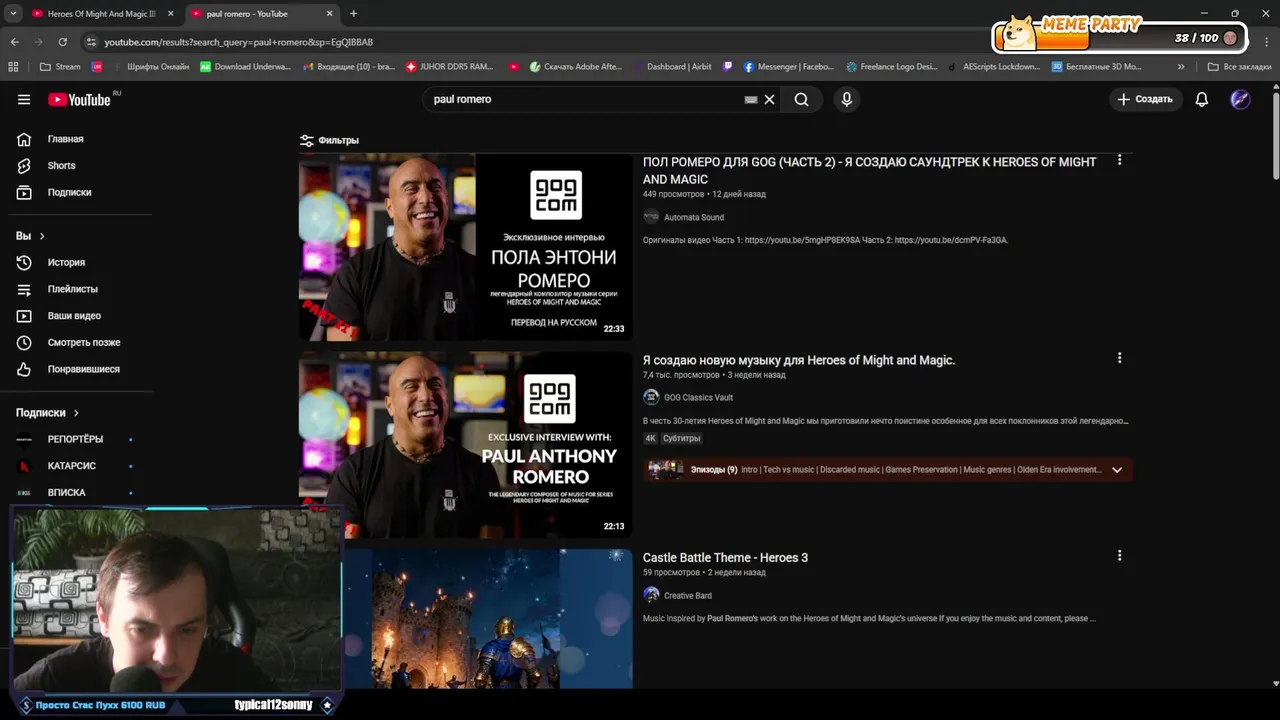Open the tab search dropdown arrow
This screenshot has height=720, width=1280.
pyautogui.click(x=13, y=14)
